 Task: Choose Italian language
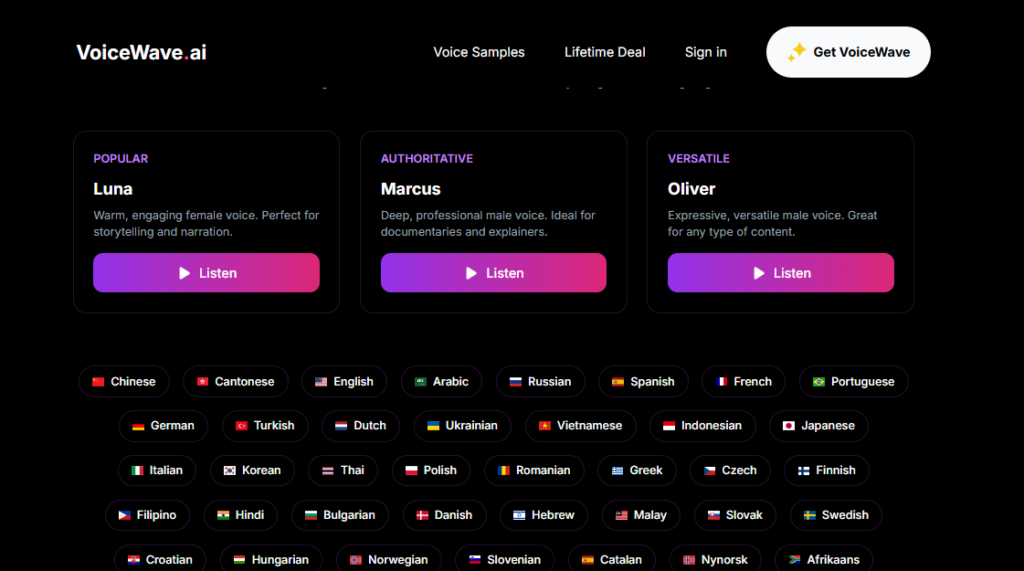157,470
